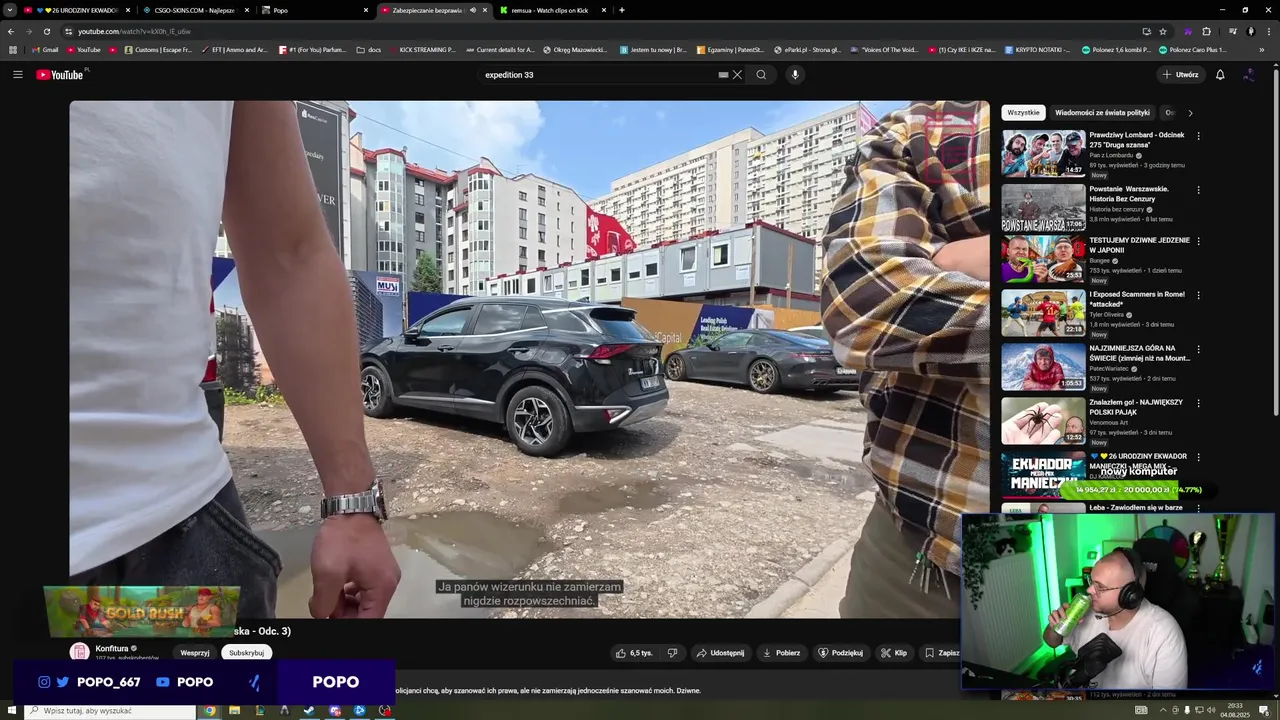Open Powstanie Warszawskie video thumbnail
The width and height of the screenshot is (1280, 720).
coord(1043,207)
